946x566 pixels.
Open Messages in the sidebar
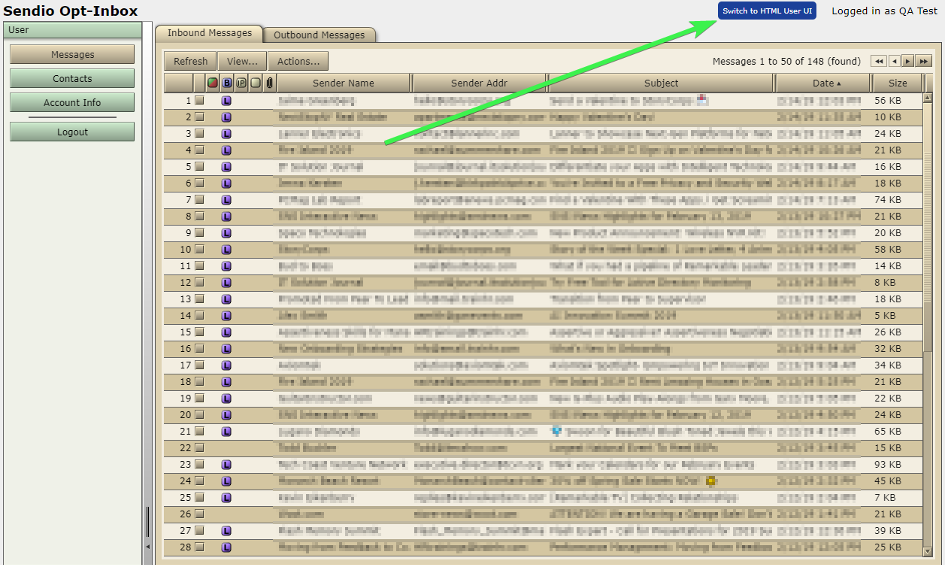click(72, 54)
